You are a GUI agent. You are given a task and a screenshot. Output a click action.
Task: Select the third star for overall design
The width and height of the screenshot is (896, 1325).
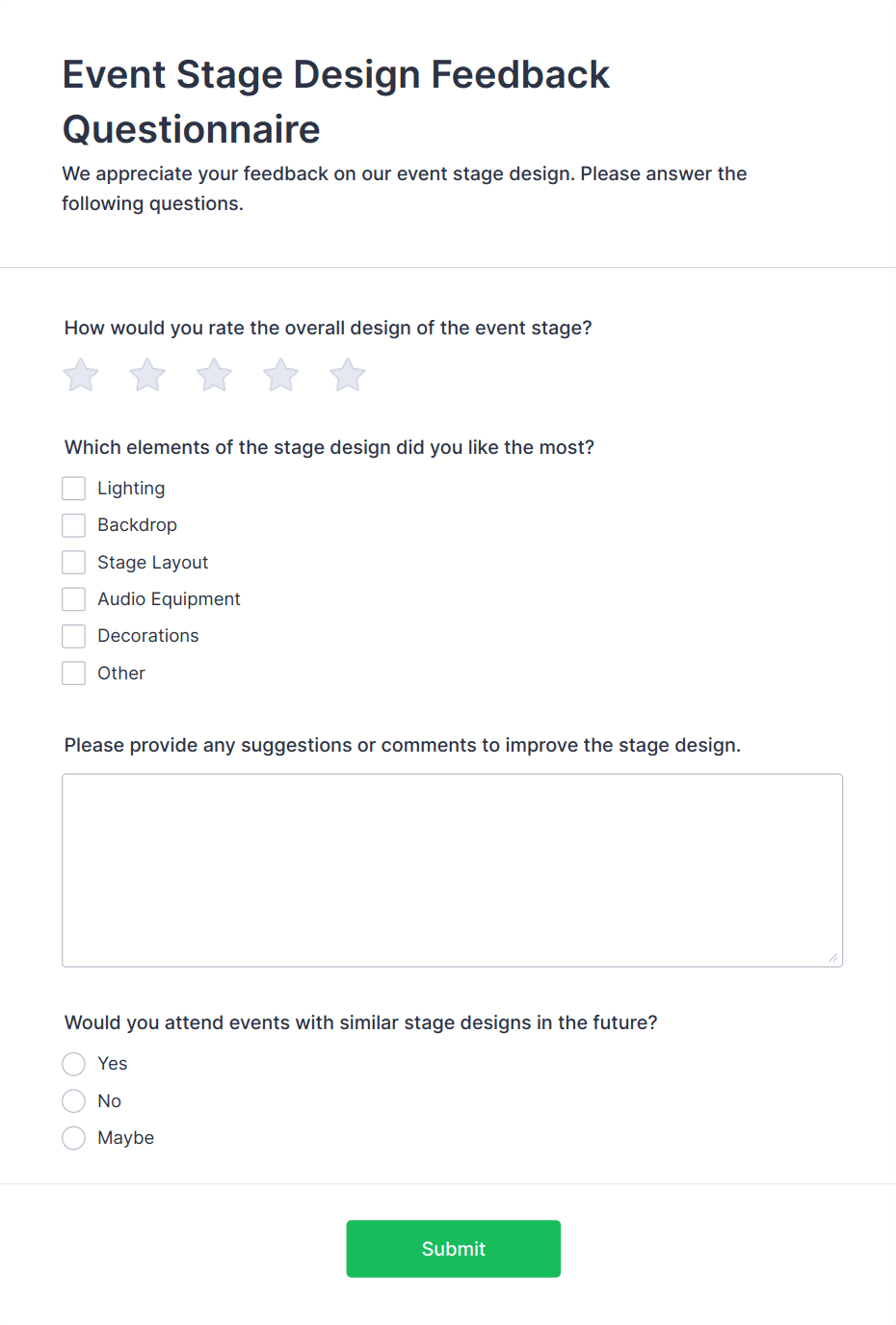[x=213, y=375]
